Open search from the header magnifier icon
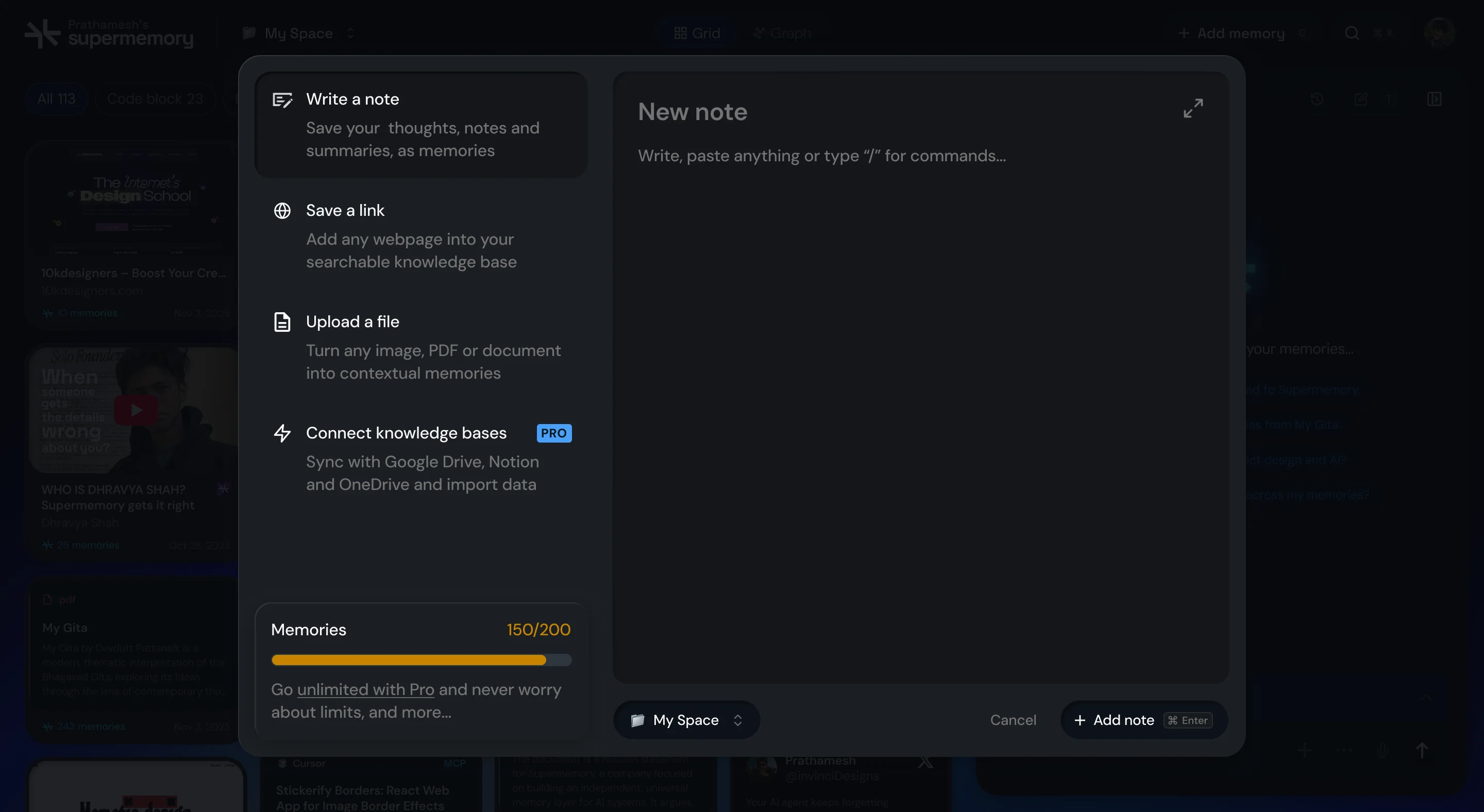Screen dimensions: 1484x812 (1352, 33)
